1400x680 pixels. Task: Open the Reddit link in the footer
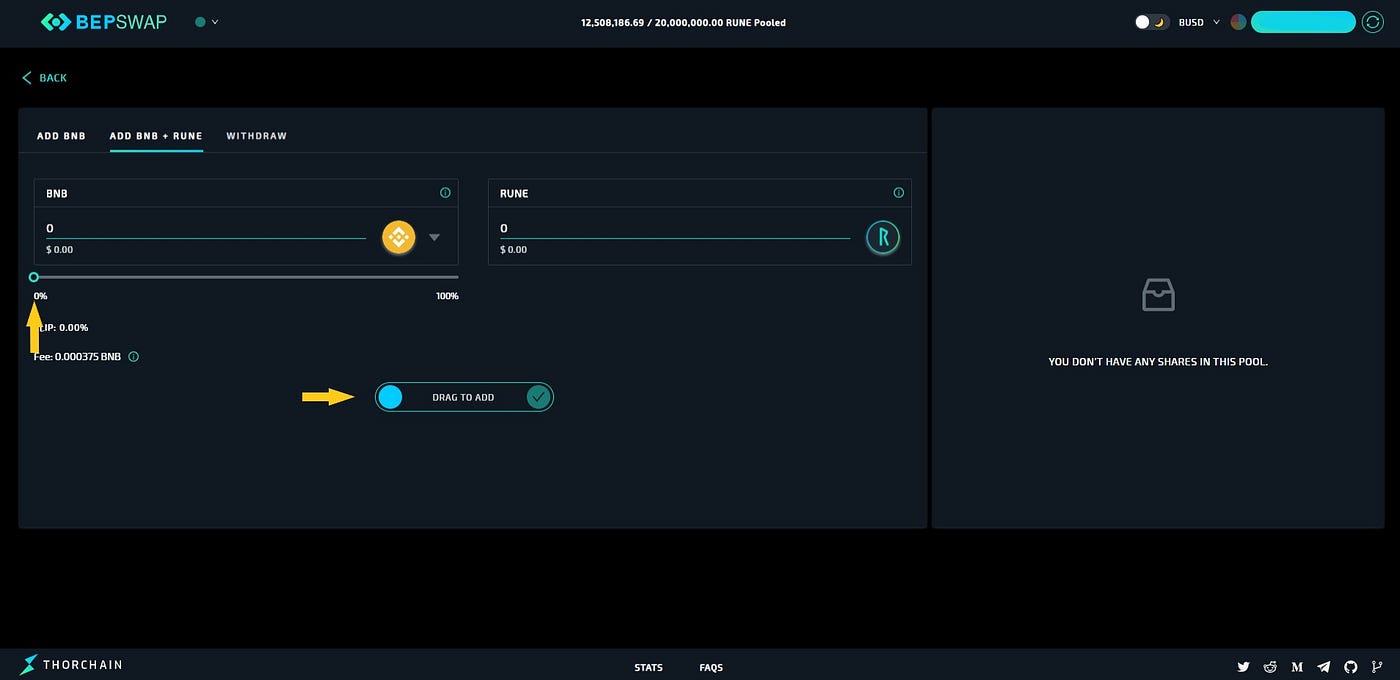point(1270,667)
